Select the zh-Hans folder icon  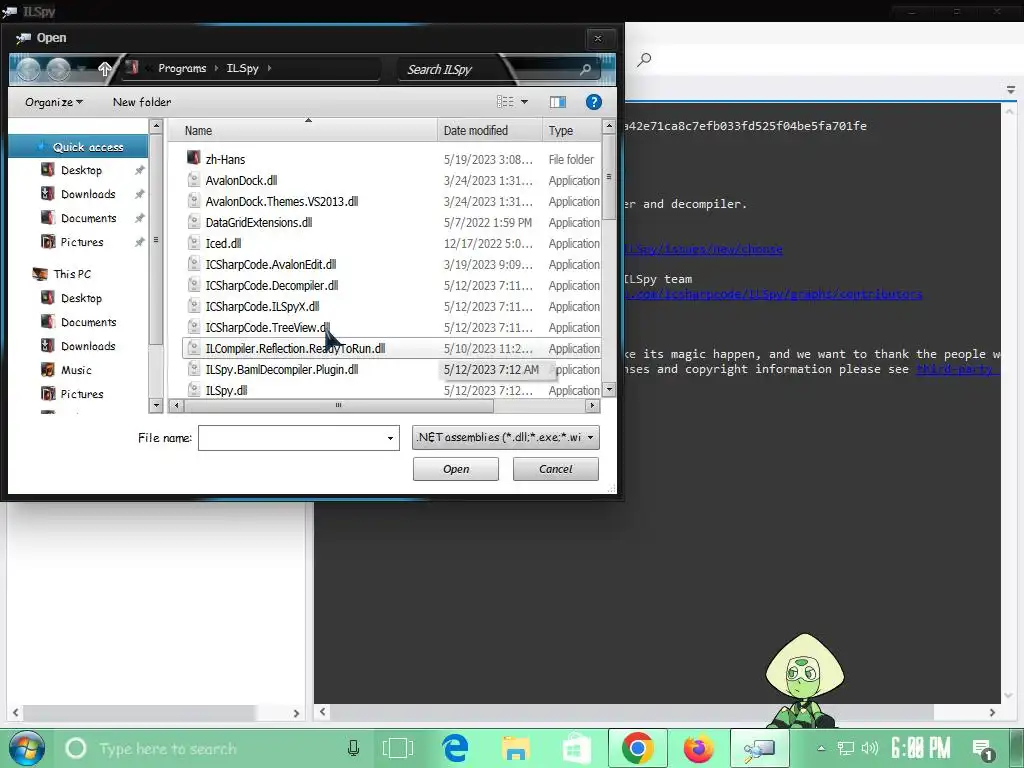(193, 158)
